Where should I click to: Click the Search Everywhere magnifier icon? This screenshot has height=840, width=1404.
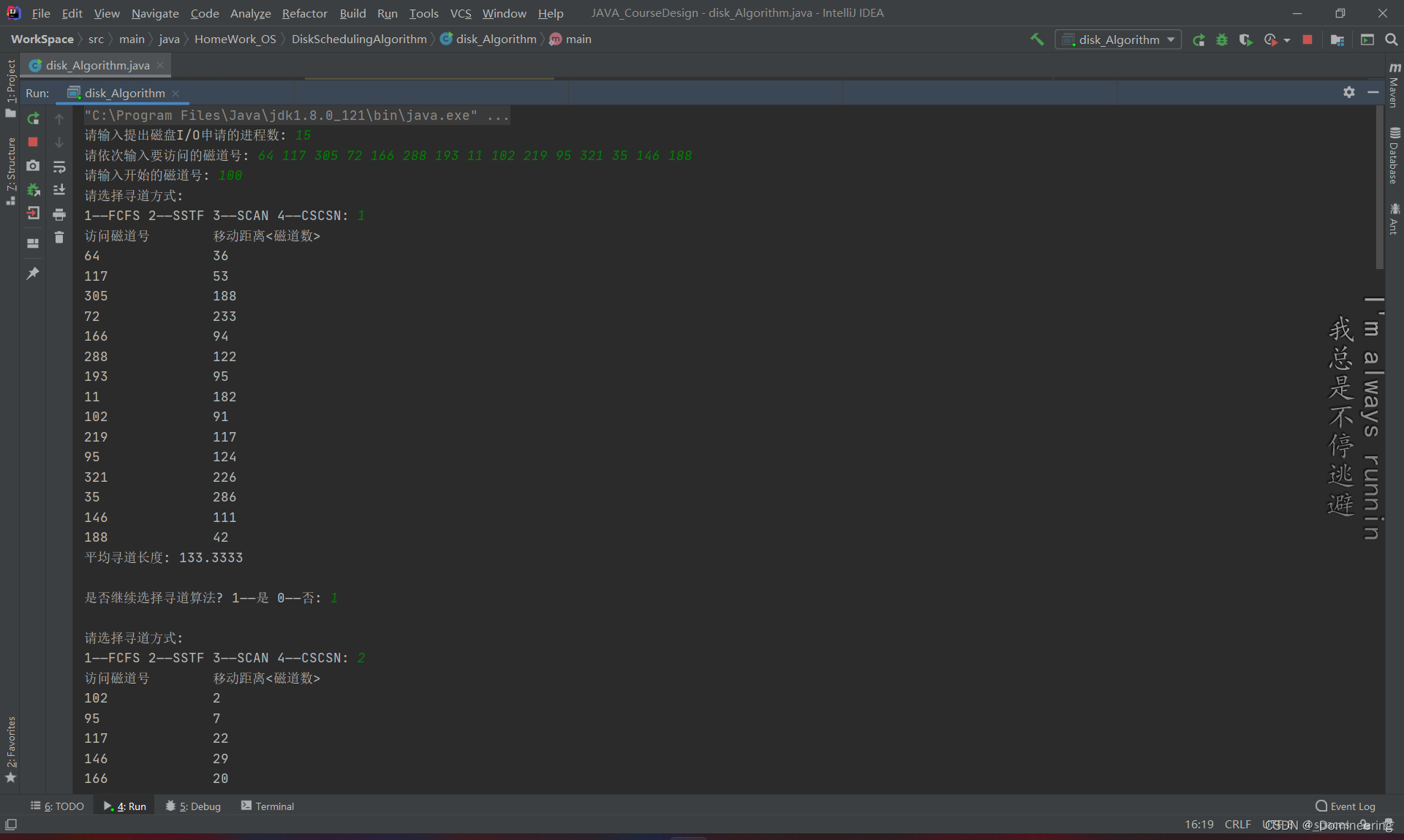[x=1392, y=39]
